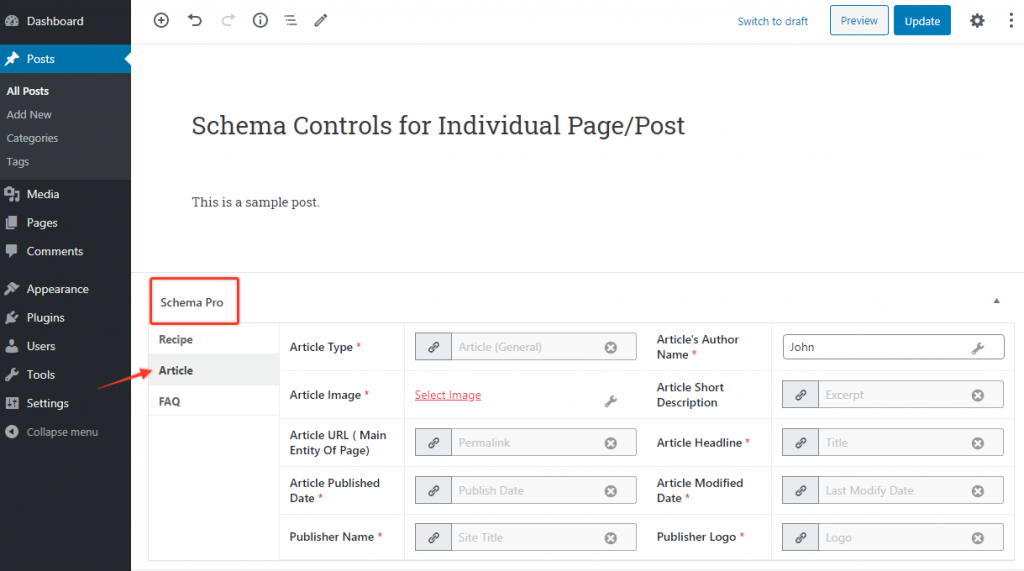Click link icon beside Permalink field

pyautogui.click(x=434, y=442)
